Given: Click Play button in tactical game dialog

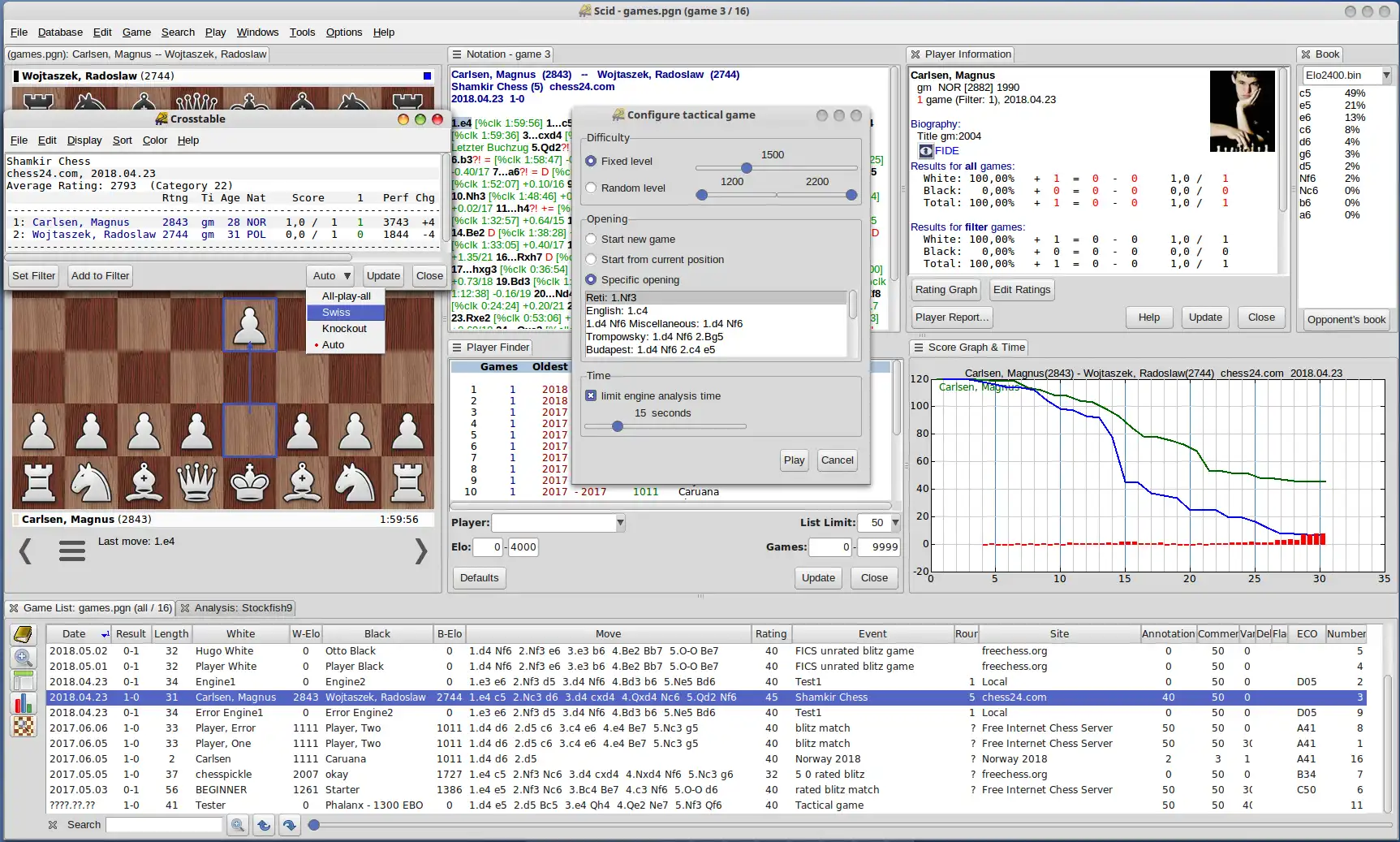Looking at the screenshot, I should point(794,460).
